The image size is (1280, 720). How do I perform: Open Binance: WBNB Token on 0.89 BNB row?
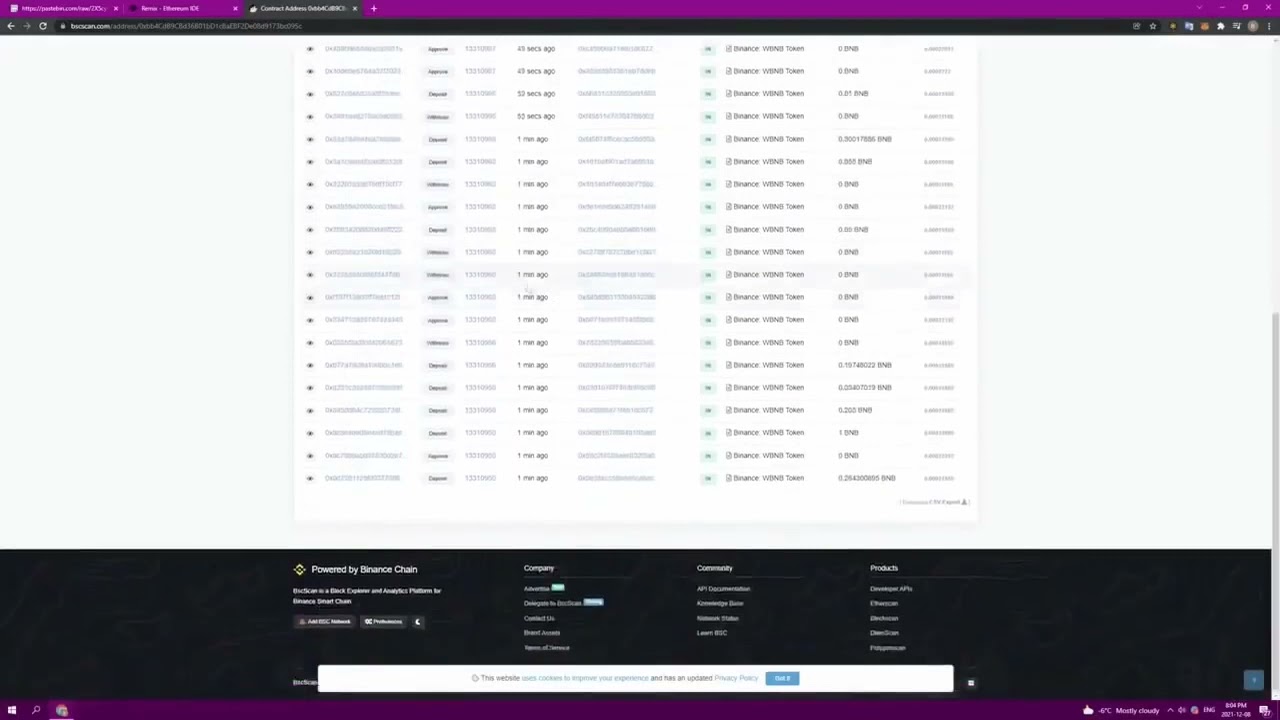768,230
